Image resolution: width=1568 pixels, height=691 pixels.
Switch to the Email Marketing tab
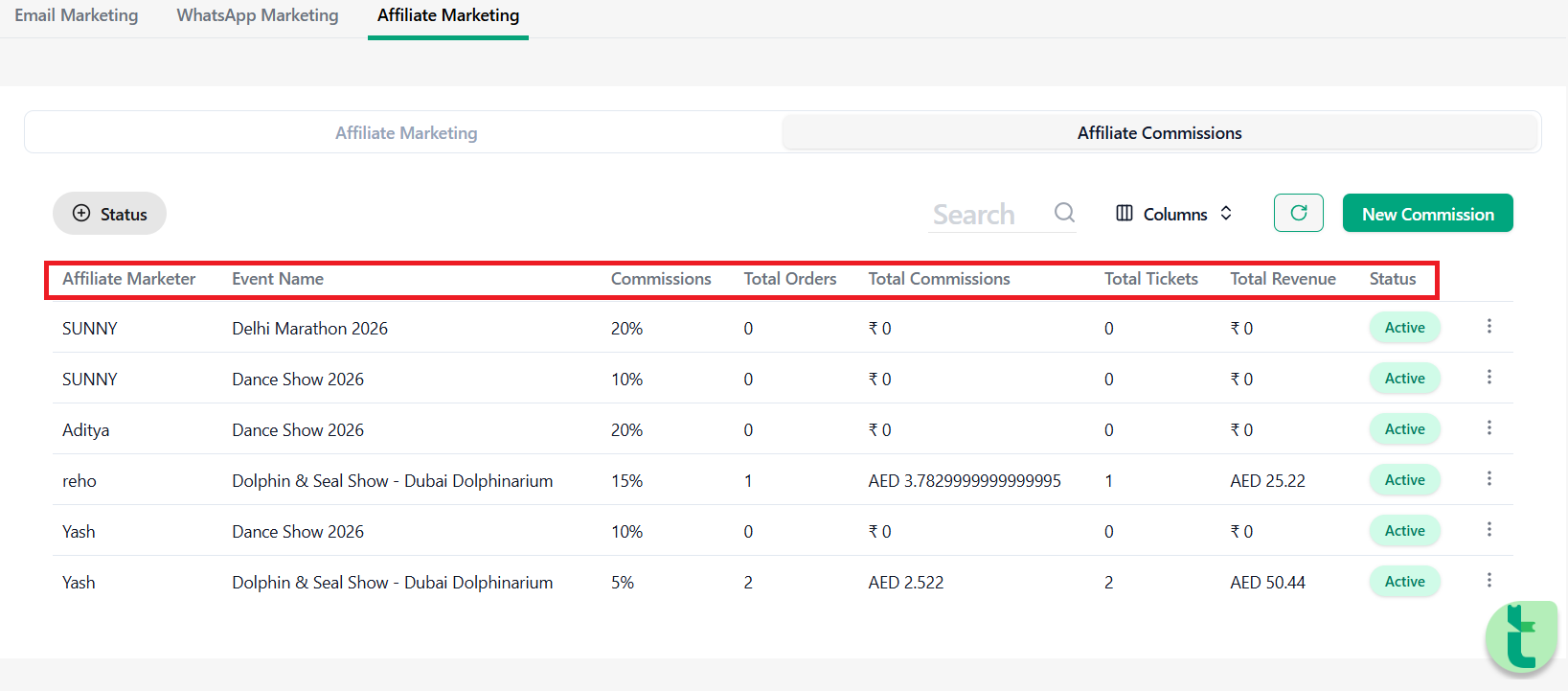click(77, 15)
